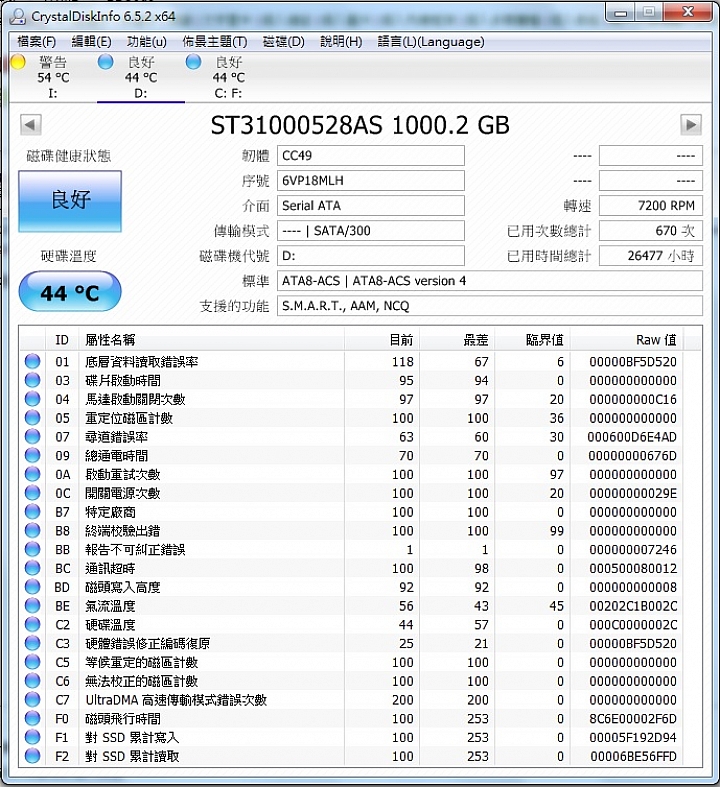Go to next disk with right arrow
The image size is (720, 787).
click(x=690, y=124)
